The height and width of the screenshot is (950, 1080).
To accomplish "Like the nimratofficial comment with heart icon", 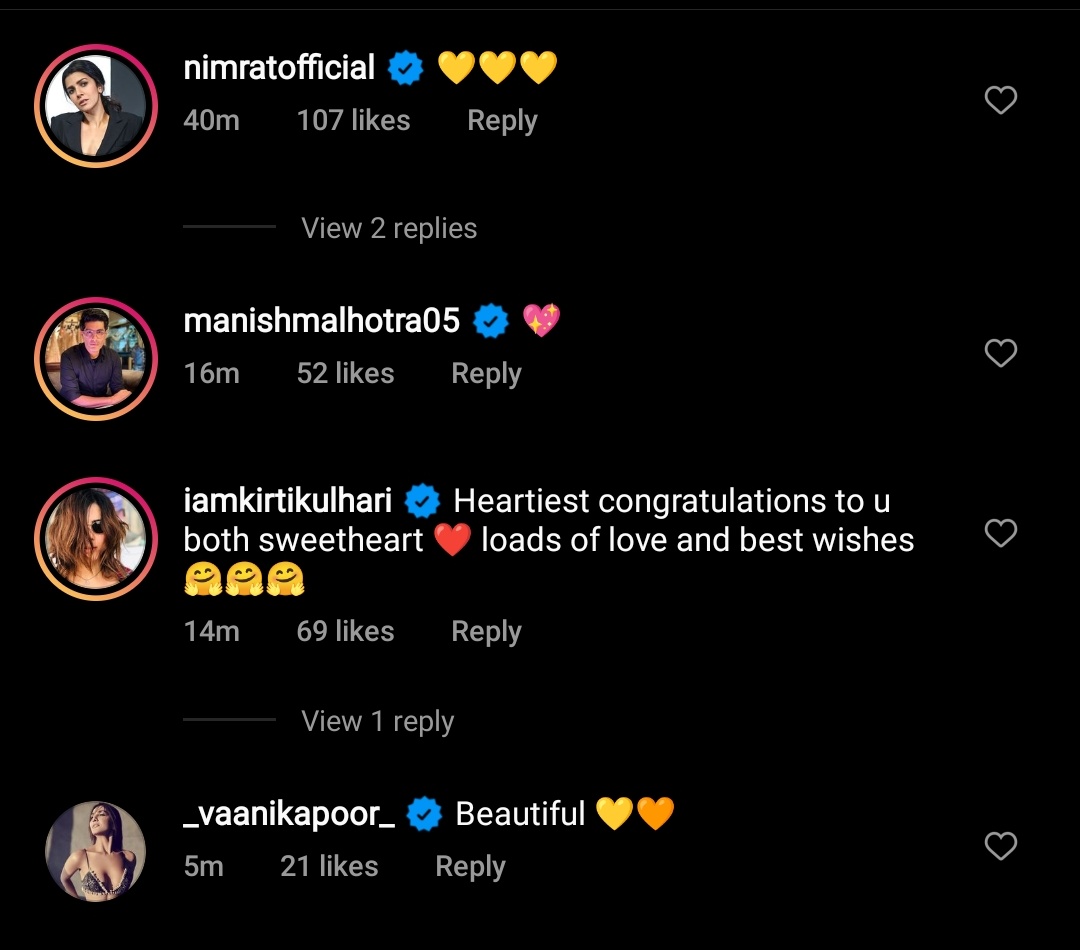I will pyautogui.click(x=1001, y=100).
